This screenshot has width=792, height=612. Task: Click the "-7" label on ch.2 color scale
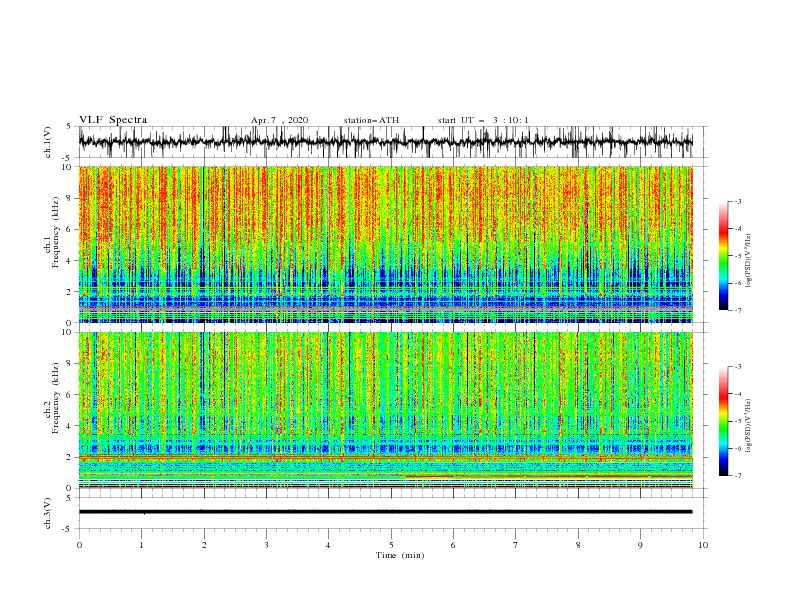point(738,475)
